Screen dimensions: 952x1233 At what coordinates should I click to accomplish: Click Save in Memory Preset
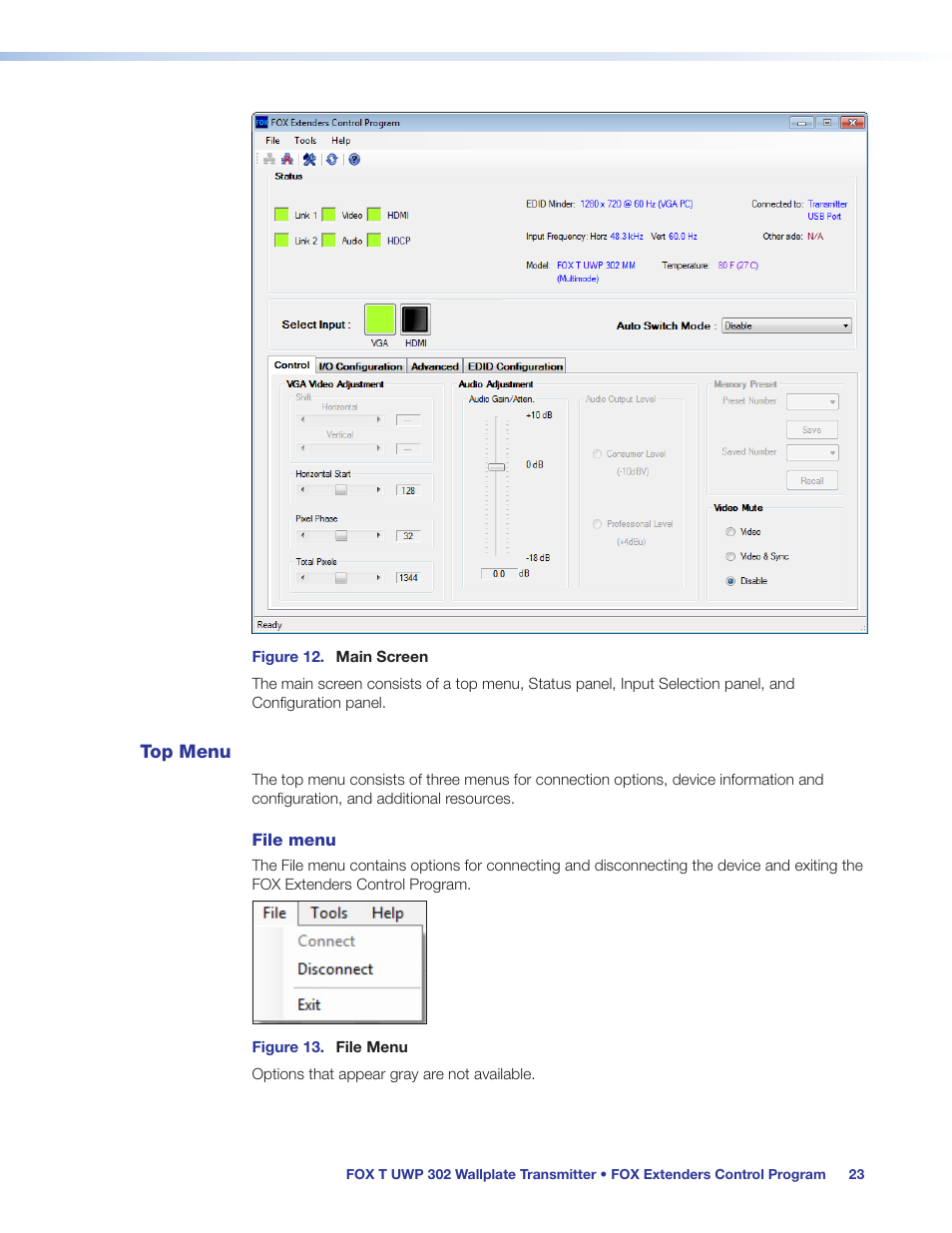click(x=812, y=430)
